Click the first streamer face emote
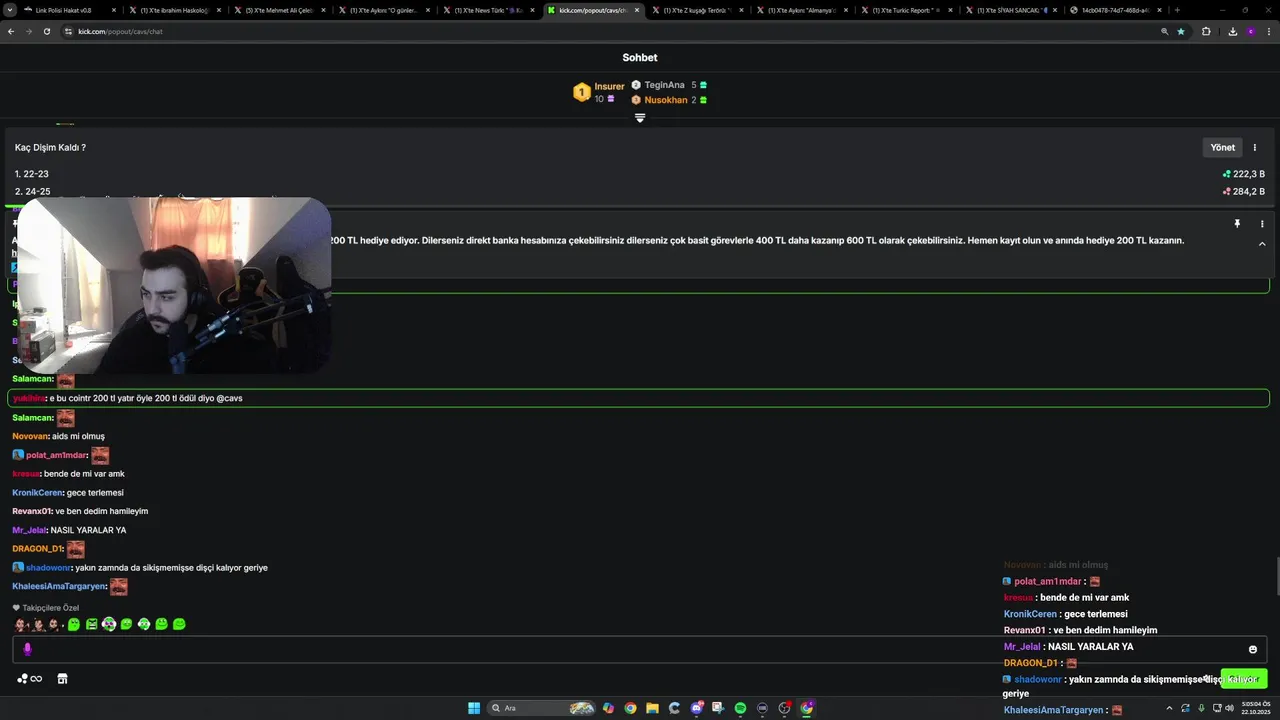The height and width of the screenshot is (720, 1280). pos(20,624)
